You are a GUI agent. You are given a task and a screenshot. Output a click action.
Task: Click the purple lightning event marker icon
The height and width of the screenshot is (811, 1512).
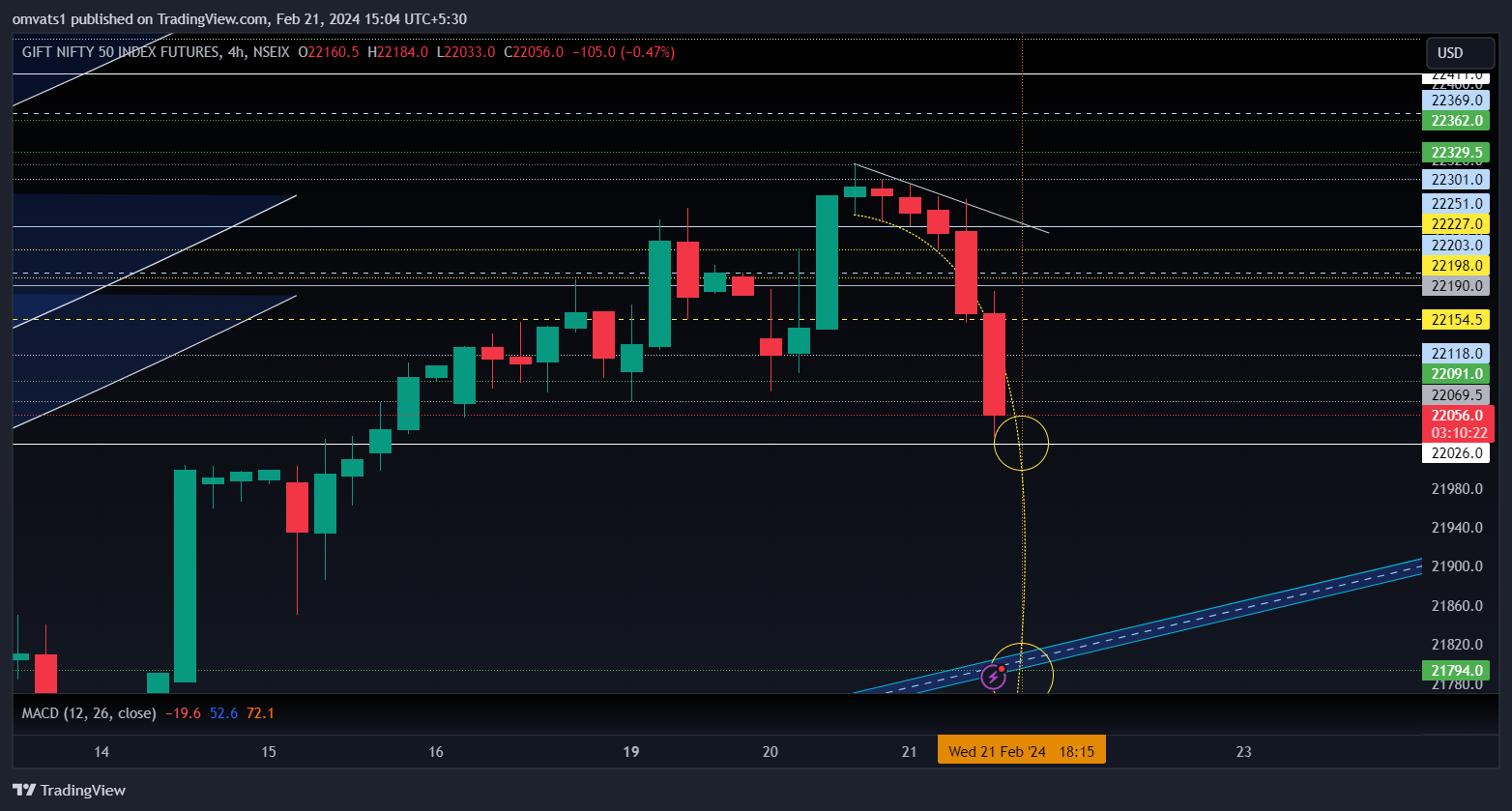pos(994,677)
